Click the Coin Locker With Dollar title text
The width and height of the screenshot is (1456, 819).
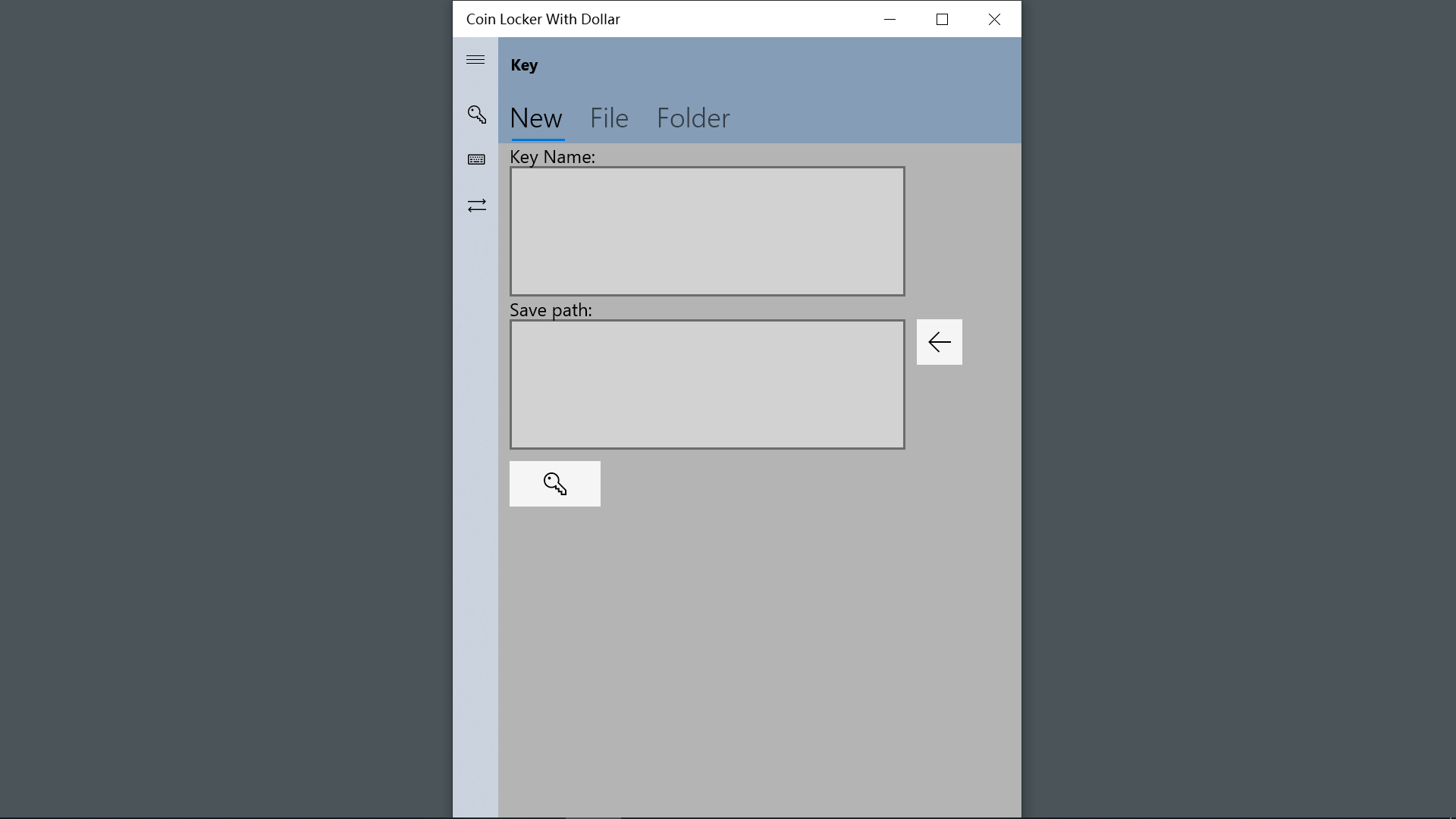543,20
